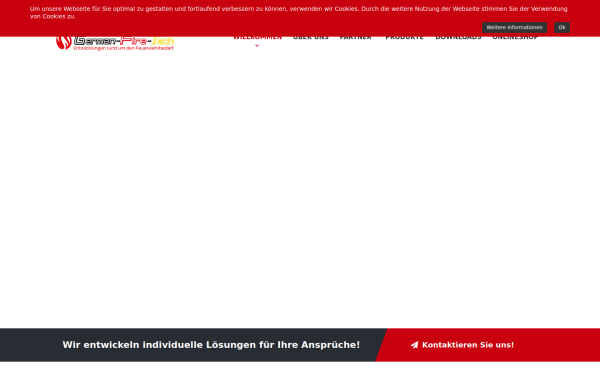Open the PARTNER navigation item
Image resolution: width=600 pixels, height=375 pixels.
click(x=355, y=38)
